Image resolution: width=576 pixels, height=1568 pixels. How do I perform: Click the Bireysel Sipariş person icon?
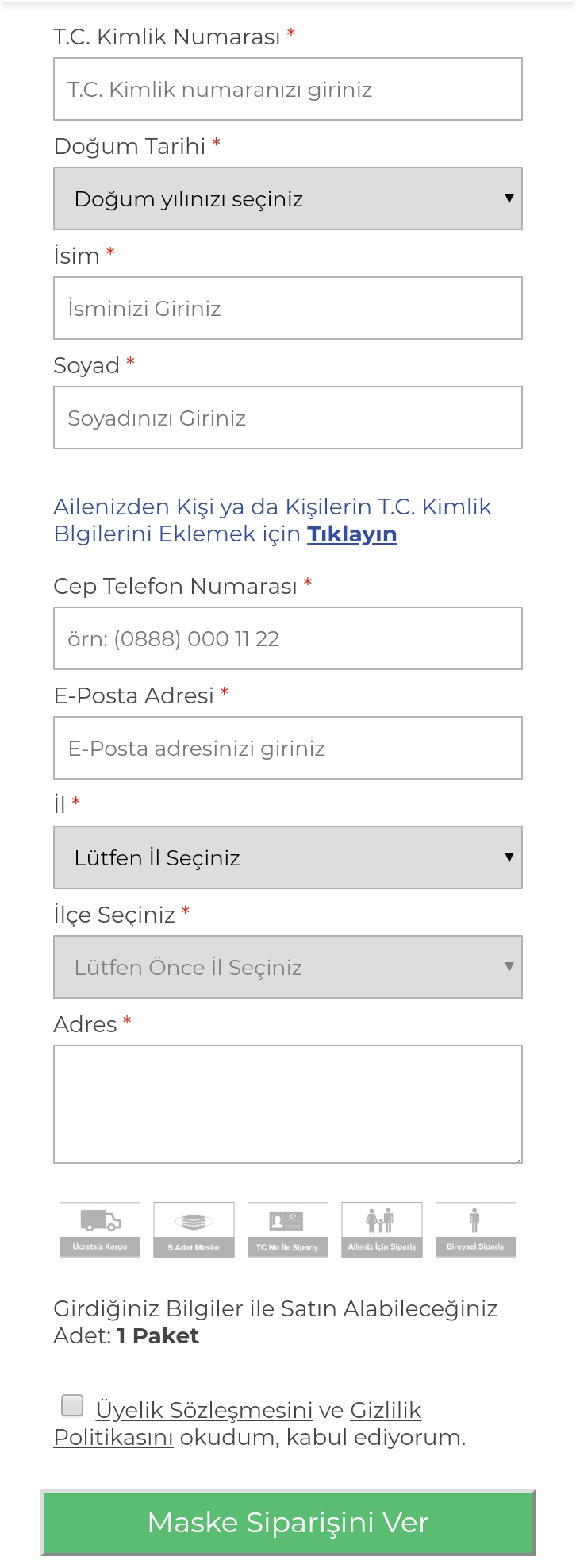tap(475, 1229)
